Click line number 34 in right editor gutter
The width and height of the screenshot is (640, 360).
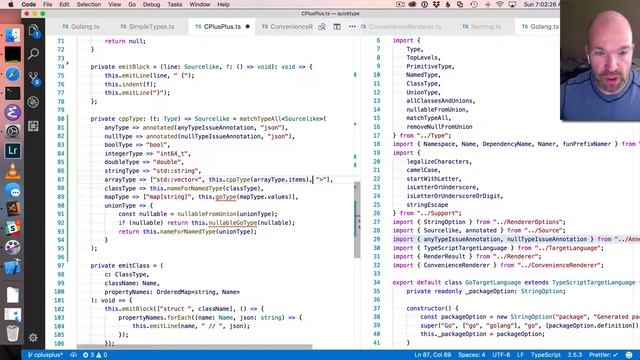[376, 282]
